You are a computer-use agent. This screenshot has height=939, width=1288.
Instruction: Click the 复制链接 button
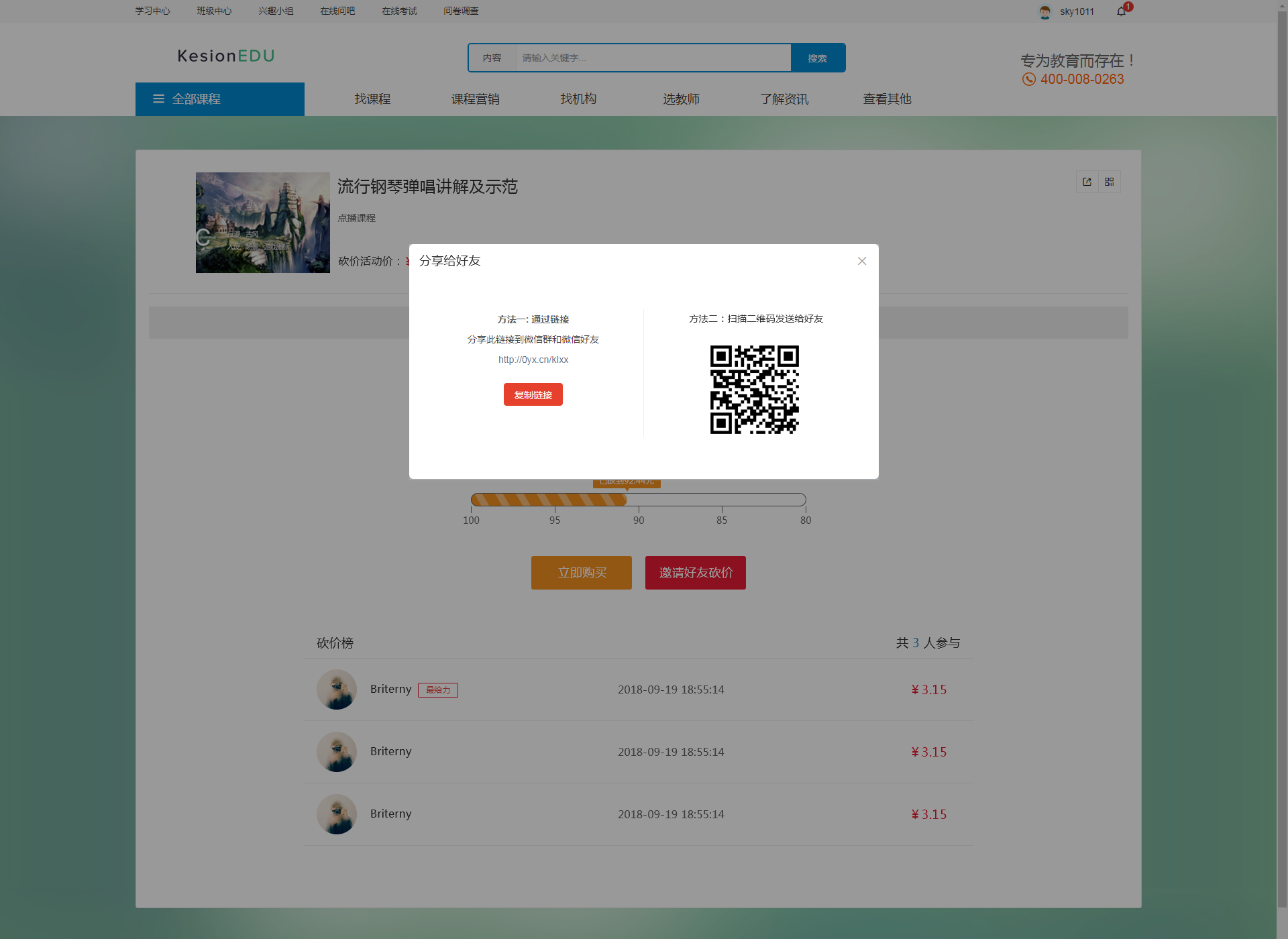point(533,394)
